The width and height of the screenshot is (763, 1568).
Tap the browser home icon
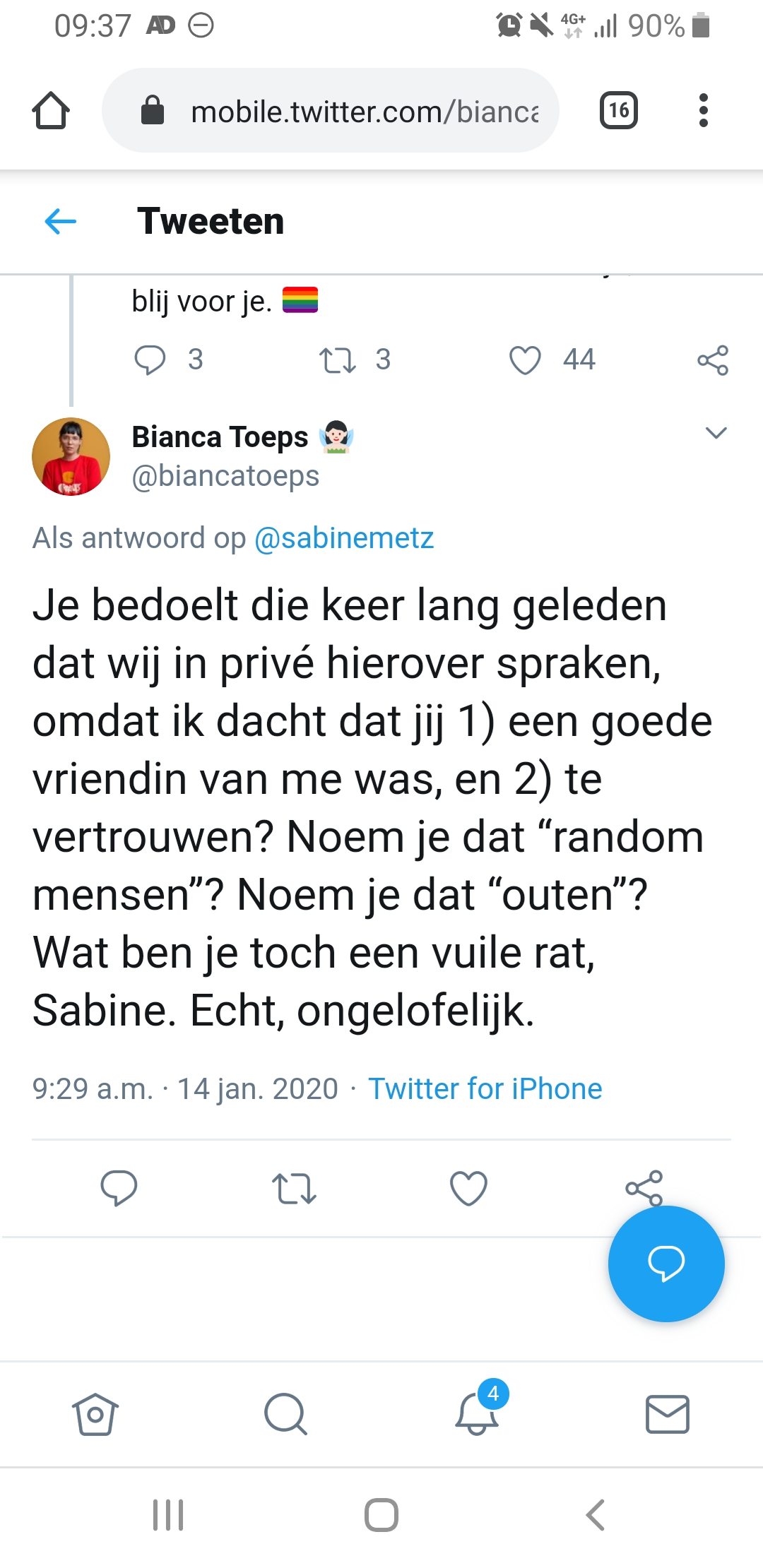pos(51,111)
